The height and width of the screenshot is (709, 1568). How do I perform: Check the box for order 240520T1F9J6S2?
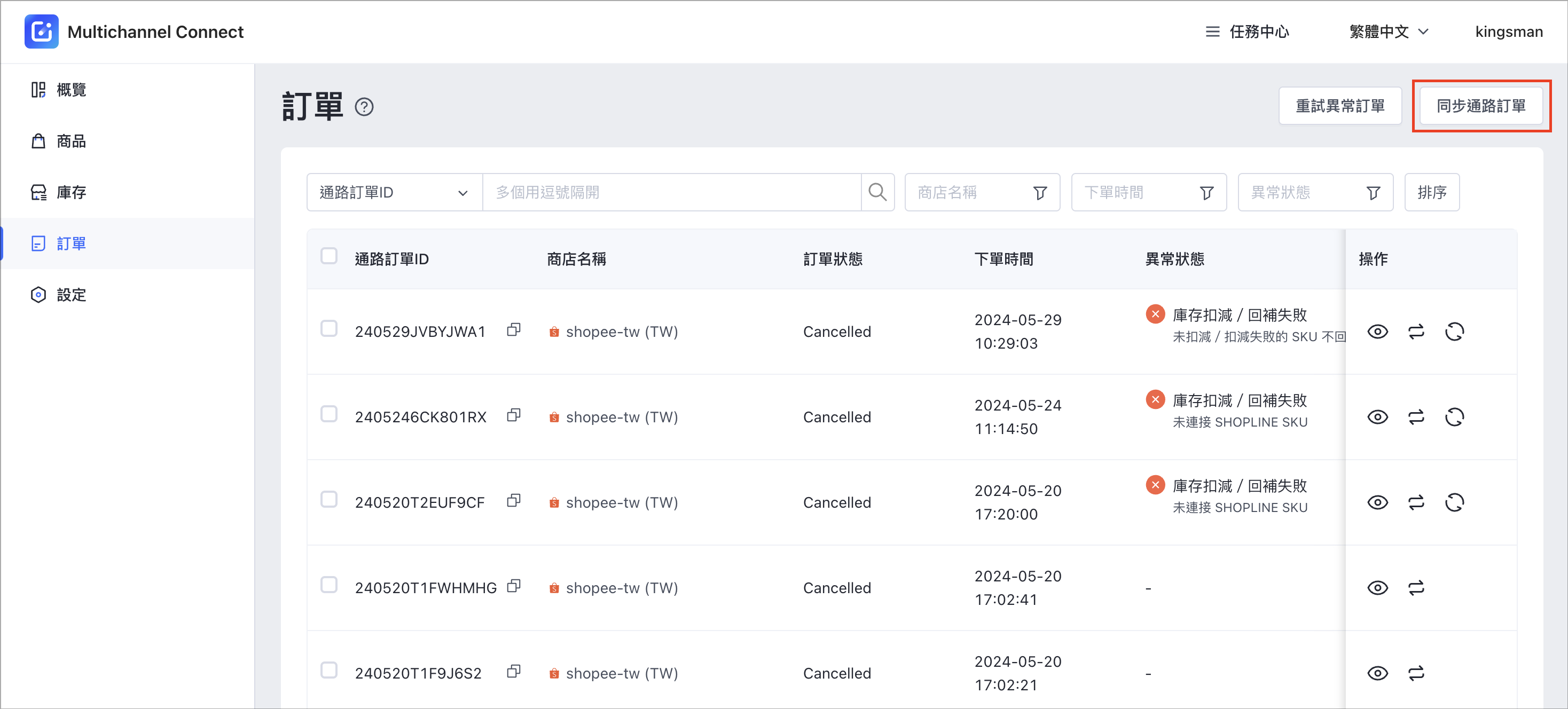click(328, 670)
